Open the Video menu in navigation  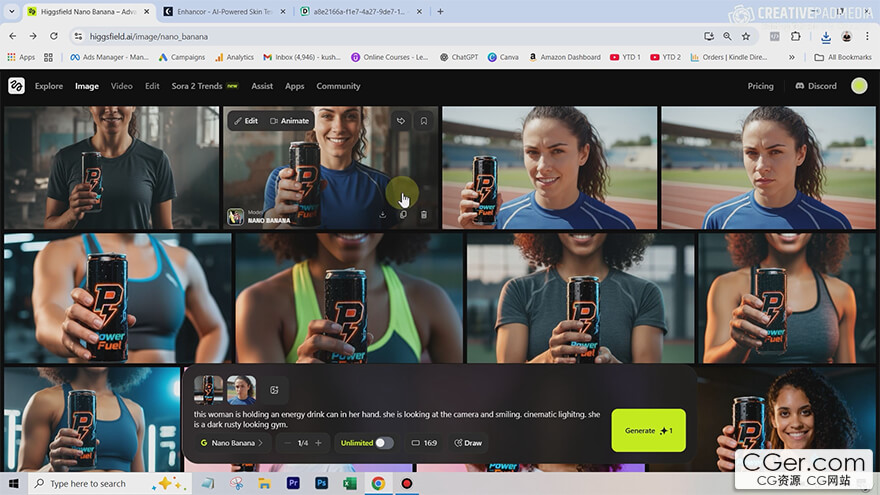tap(122, 86)
